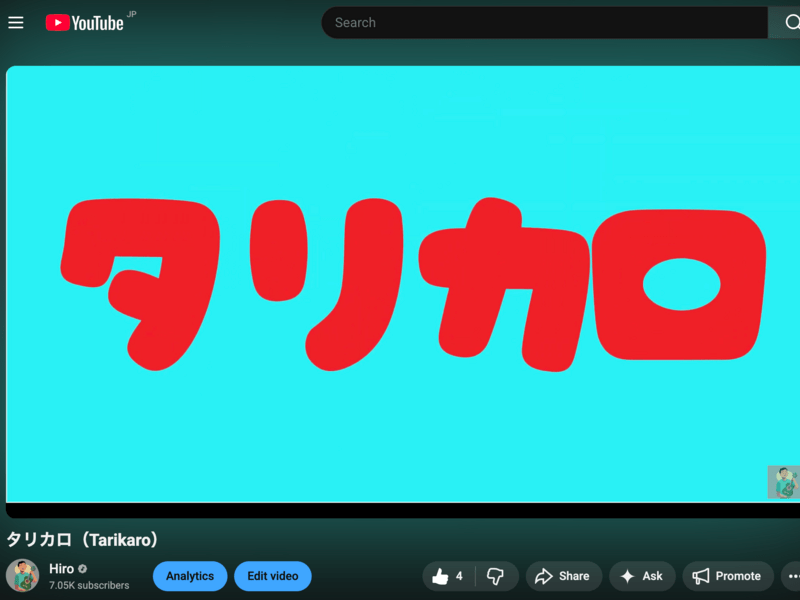Open the Hiro channel name link
Image resolution: width=800 pixels, height=600 pixels.
[61, 568]
